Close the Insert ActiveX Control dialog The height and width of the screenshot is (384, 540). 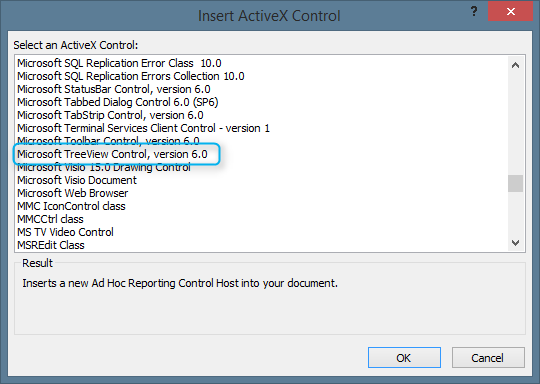(x=510, y=11)
